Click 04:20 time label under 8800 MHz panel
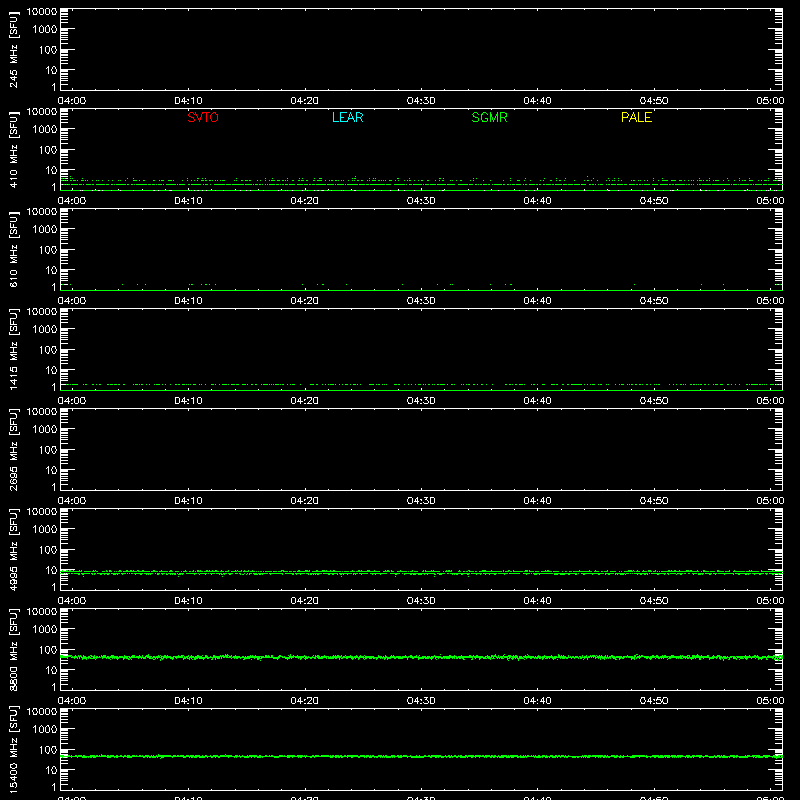The height and width of the screenshot is (800, 800). pyautogui.click(x=305, y=701)
